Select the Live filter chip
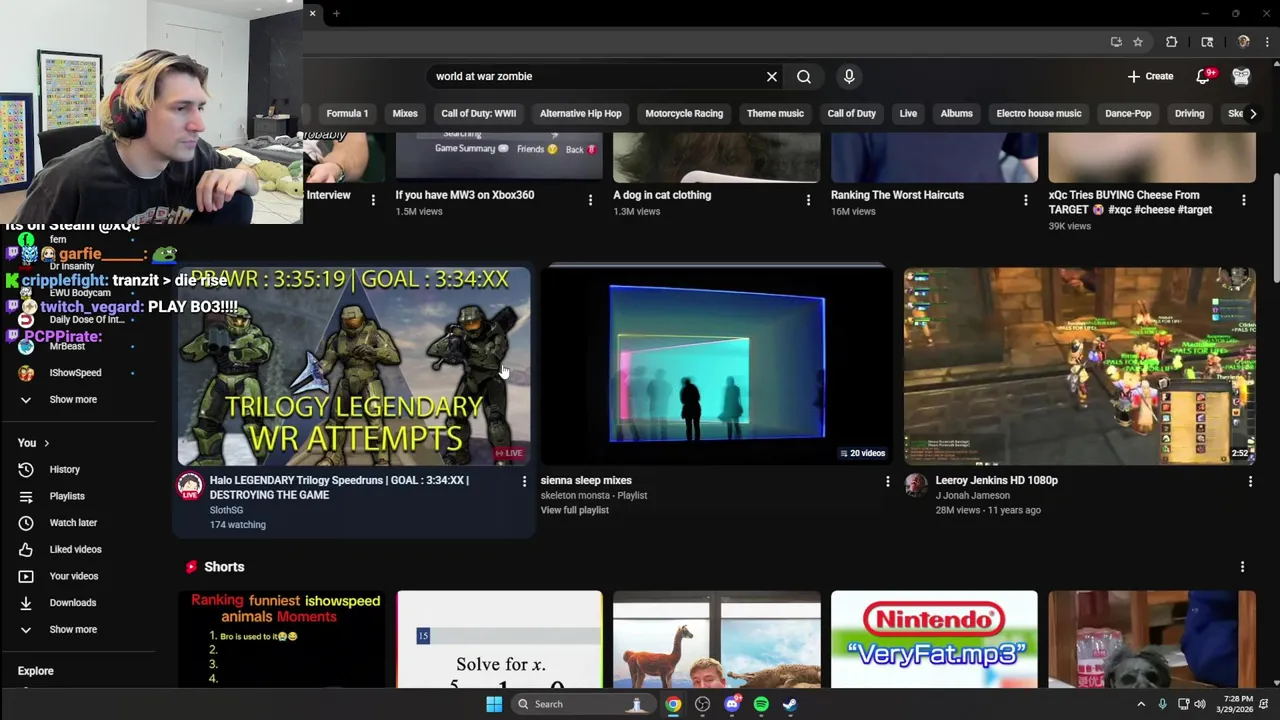 coord(908,114)
